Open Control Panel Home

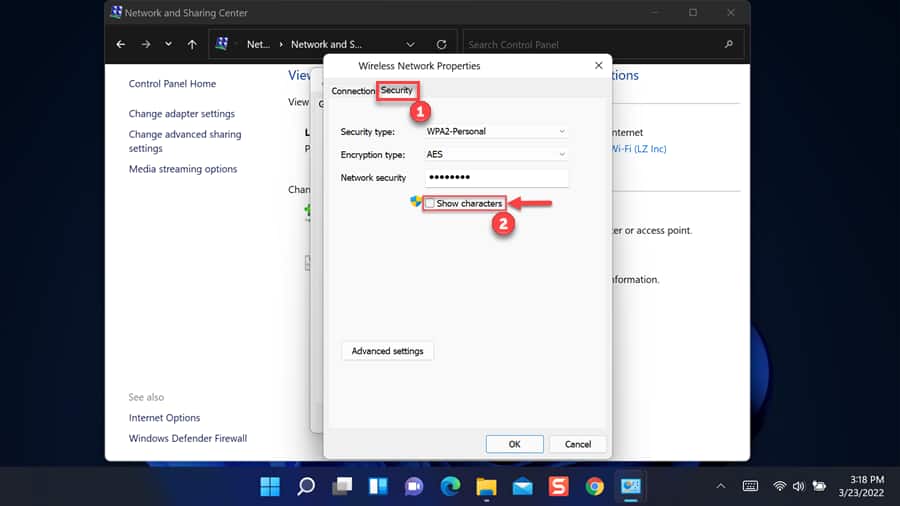pyautogui.click(x=172, y=84)
